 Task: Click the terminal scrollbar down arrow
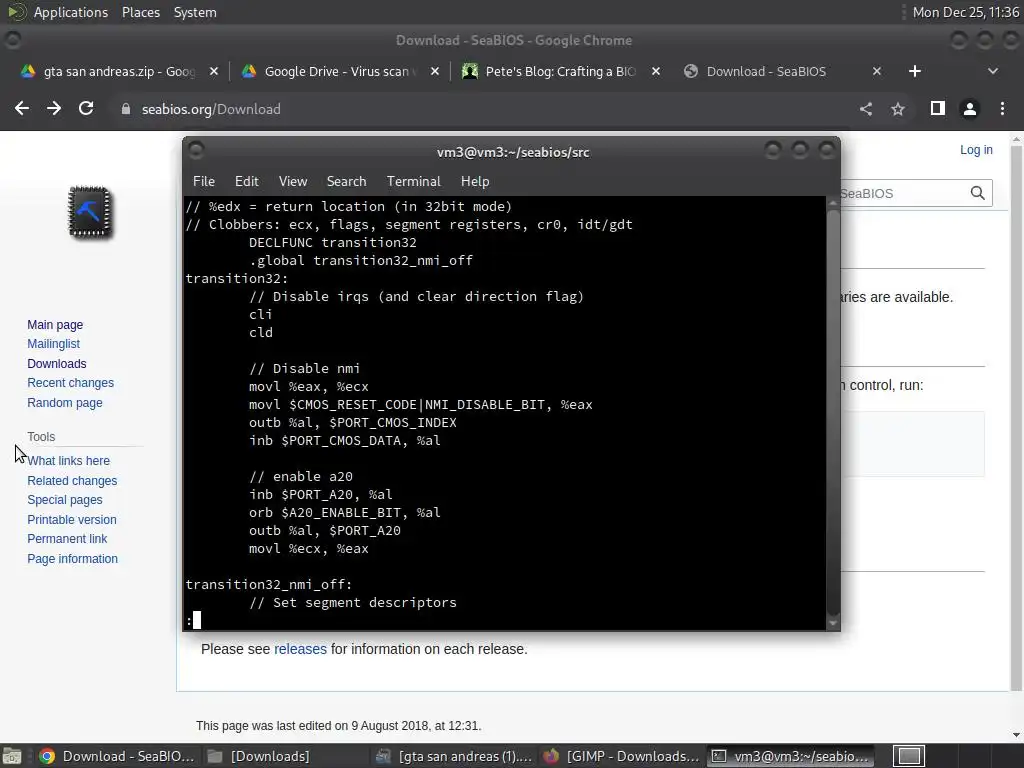833,624
